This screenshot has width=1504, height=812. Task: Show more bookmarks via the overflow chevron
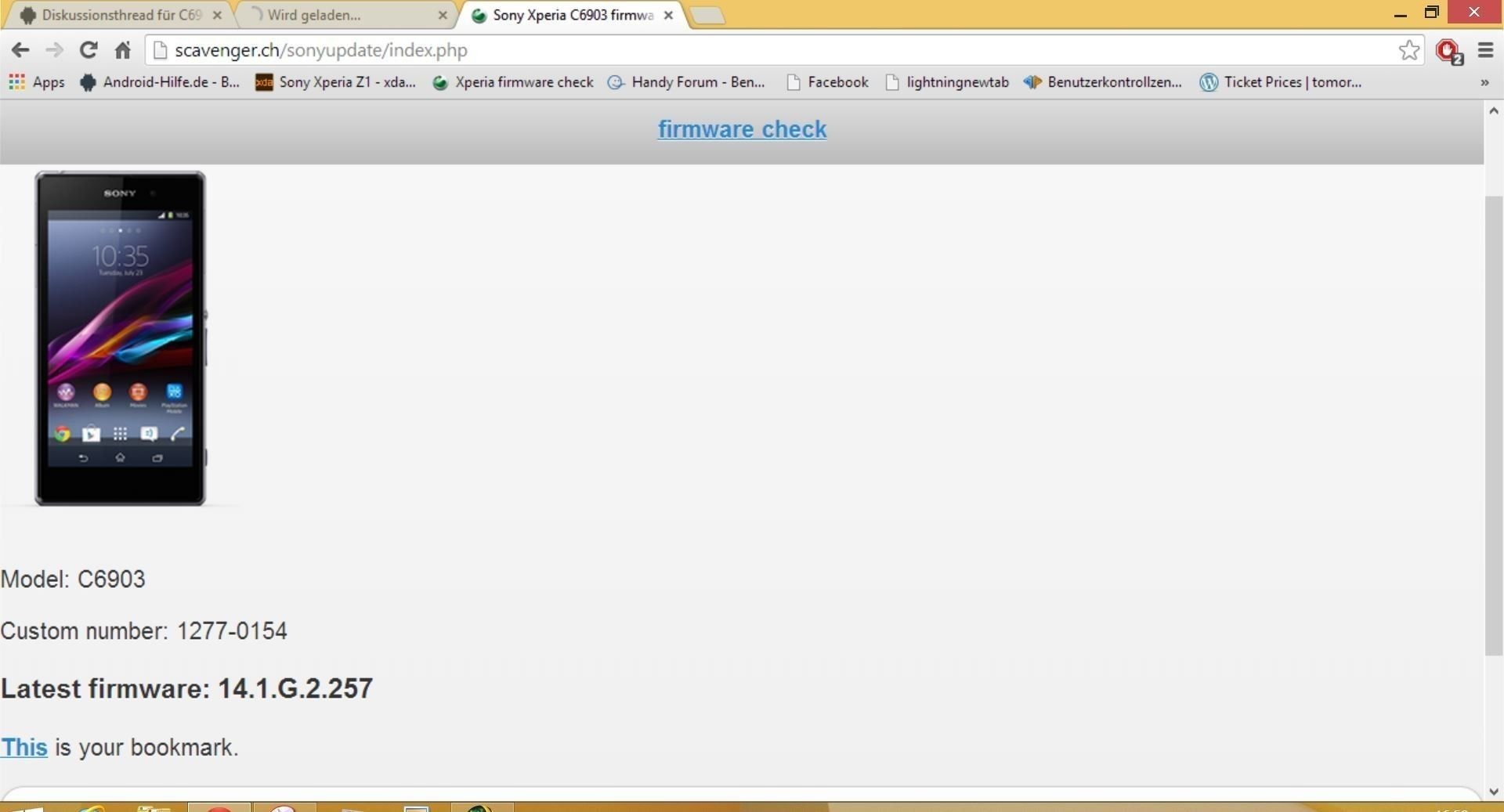point(1484,82)
